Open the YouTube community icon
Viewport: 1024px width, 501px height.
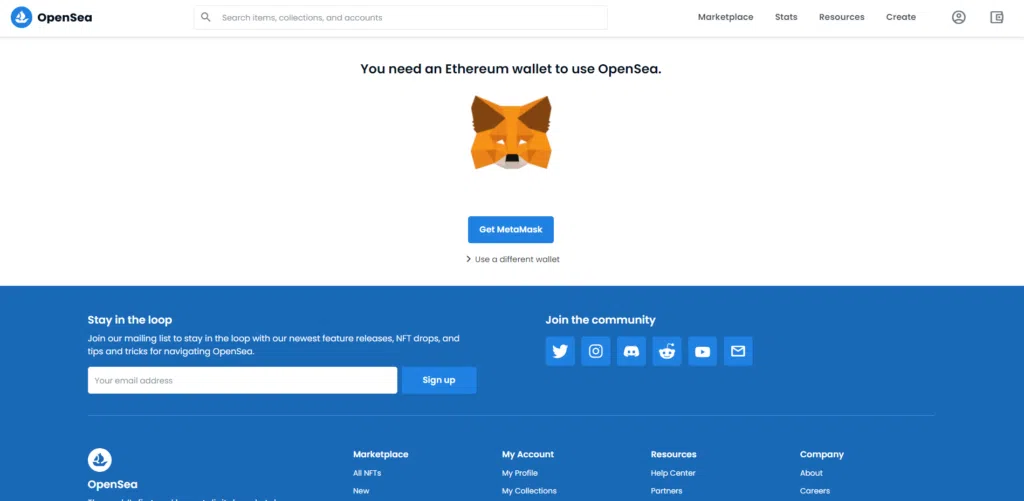point(703,351)
